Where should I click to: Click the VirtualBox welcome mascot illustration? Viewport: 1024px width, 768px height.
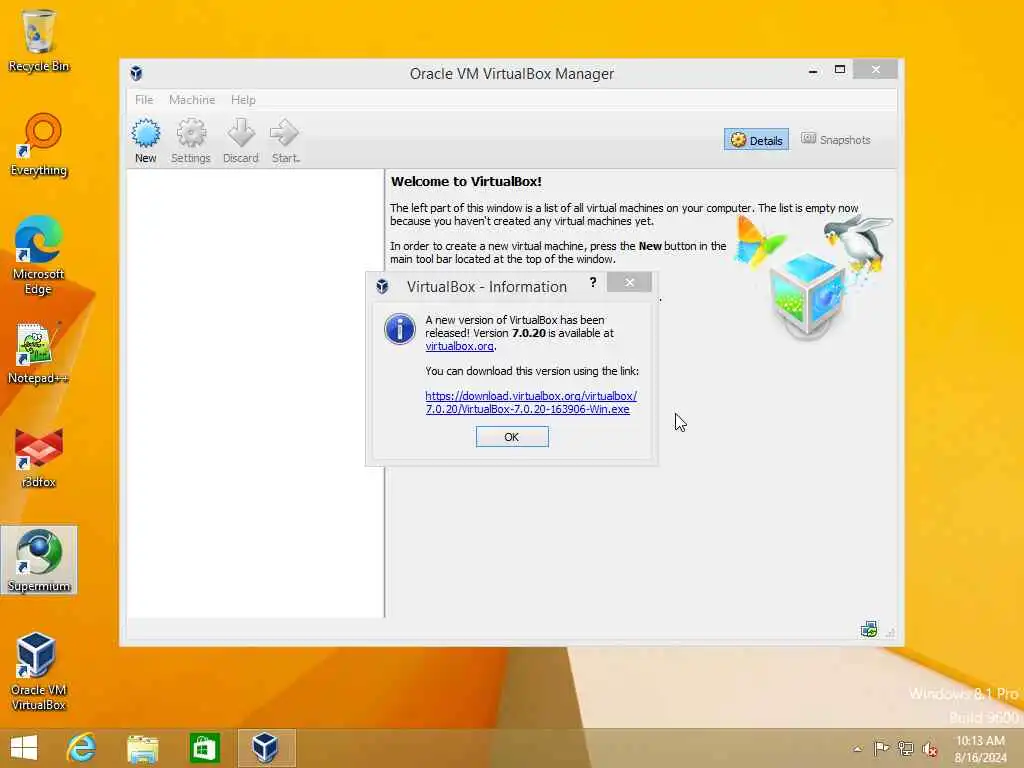click(x=812, y=276)
